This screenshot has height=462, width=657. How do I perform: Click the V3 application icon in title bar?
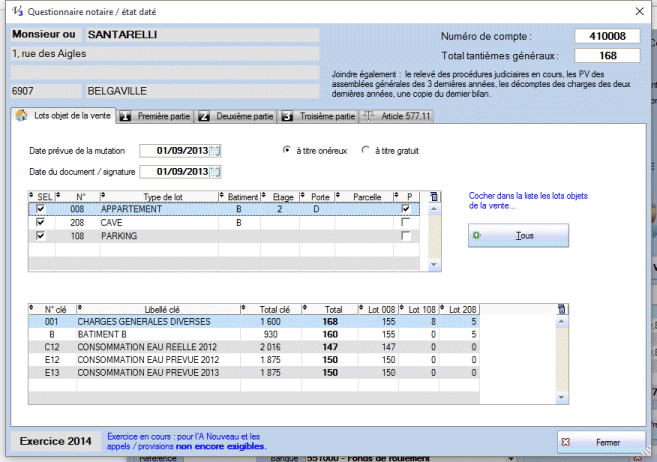(17, 11)
